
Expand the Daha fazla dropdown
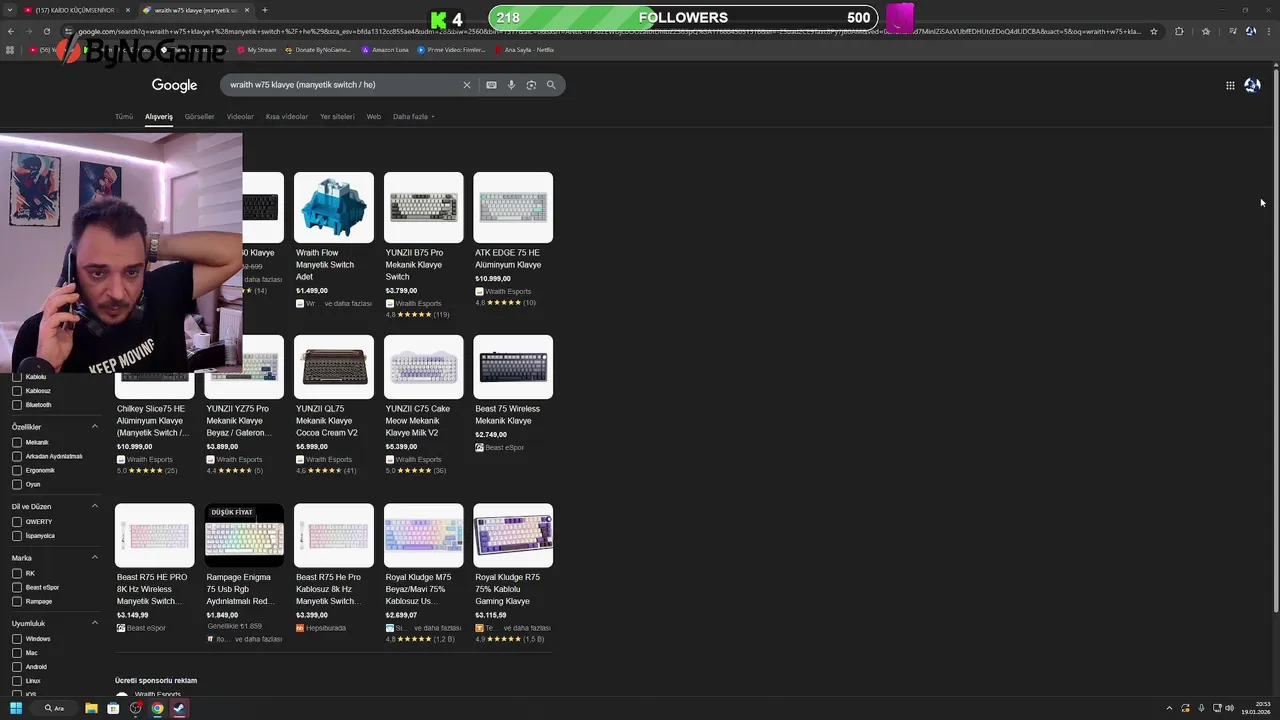[x=413, y=117]
